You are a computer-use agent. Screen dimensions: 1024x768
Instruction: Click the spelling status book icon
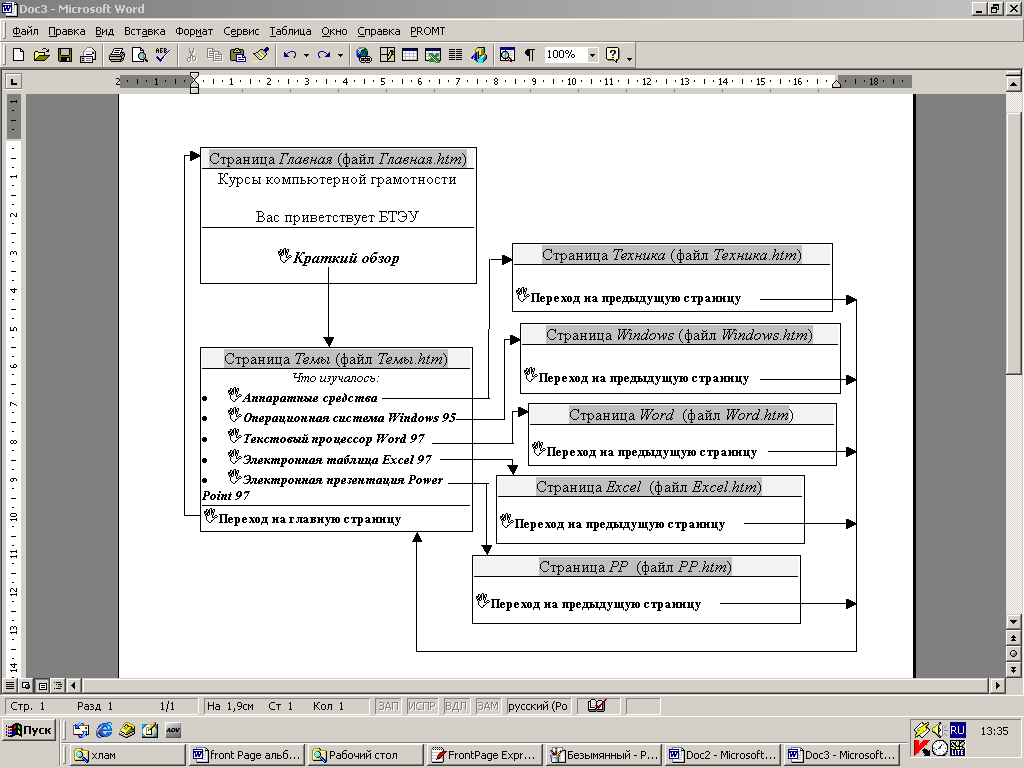click(x=597, y=706)
